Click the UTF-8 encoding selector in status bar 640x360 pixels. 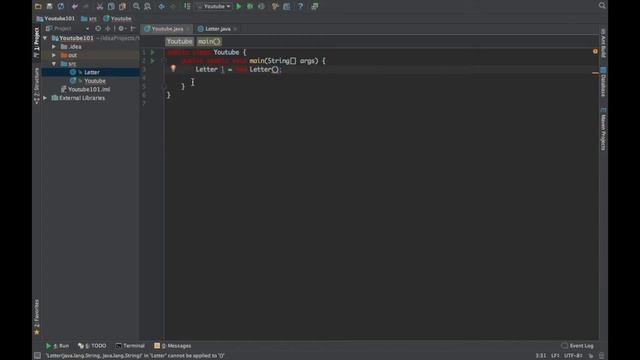pyautogui.click(x=573, y=356)
